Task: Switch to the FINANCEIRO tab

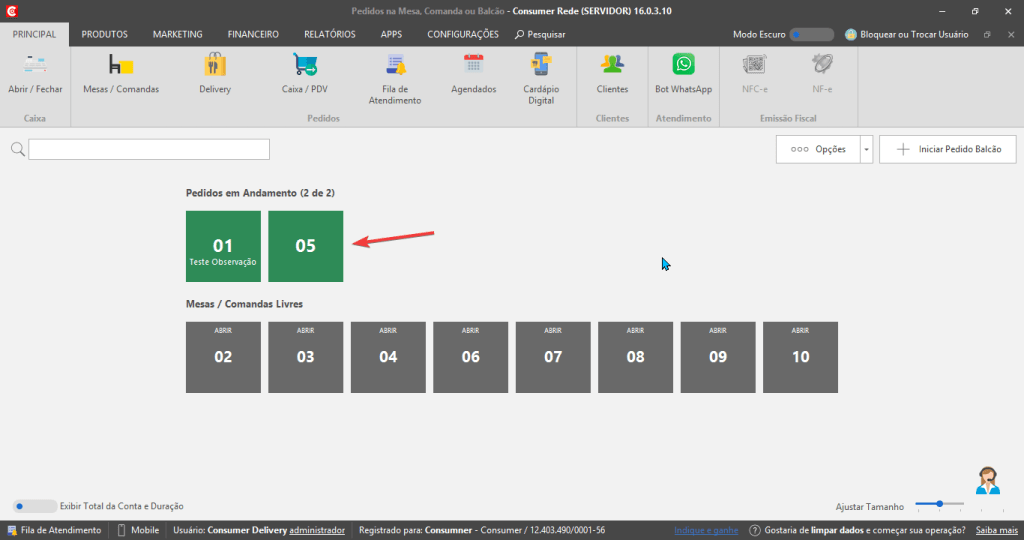Action: coord(253,35)
